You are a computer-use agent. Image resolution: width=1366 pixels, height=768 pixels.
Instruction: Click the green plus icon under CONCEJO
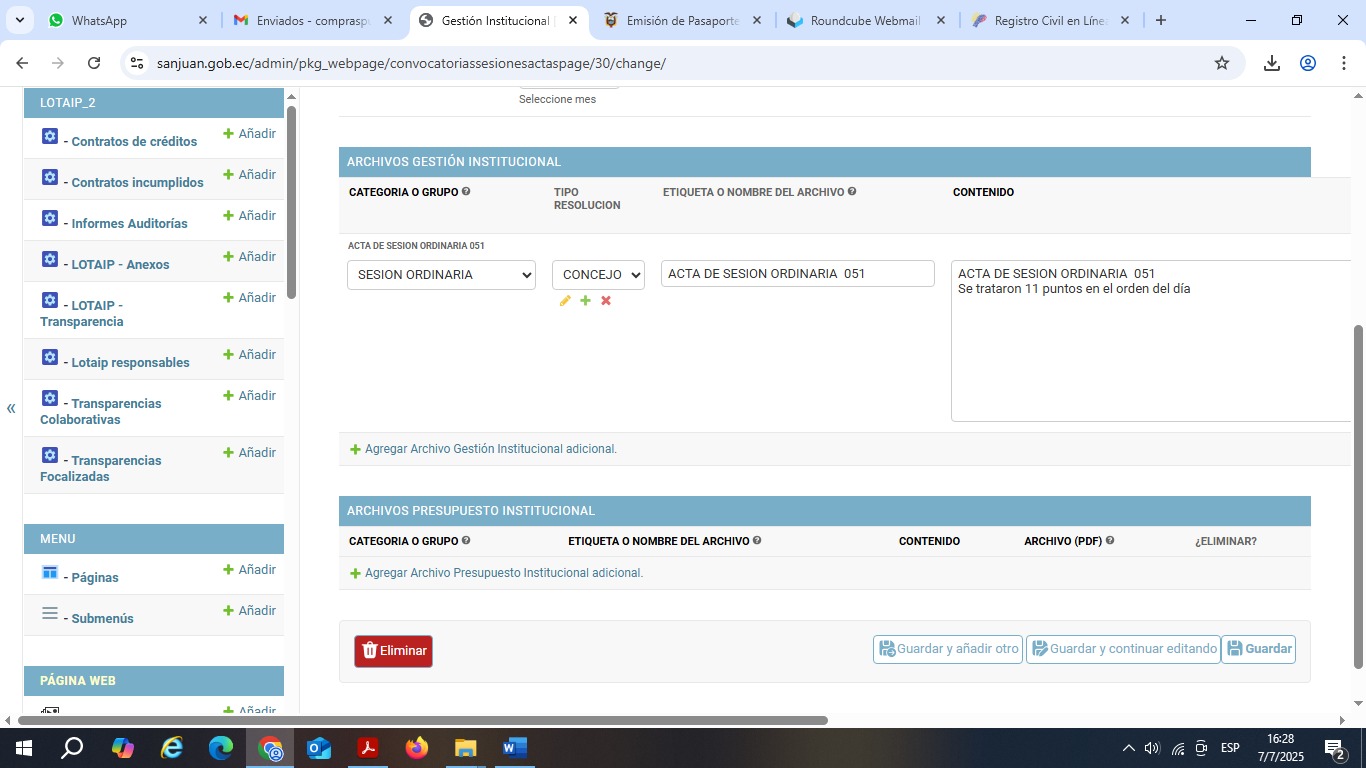tap(586, 301)
